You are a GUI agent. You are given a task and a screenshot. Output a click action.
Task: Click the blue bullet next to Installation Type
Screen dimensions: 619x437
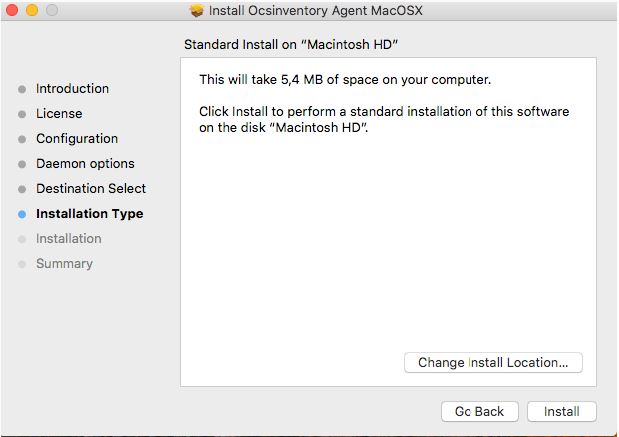point(22,214)
